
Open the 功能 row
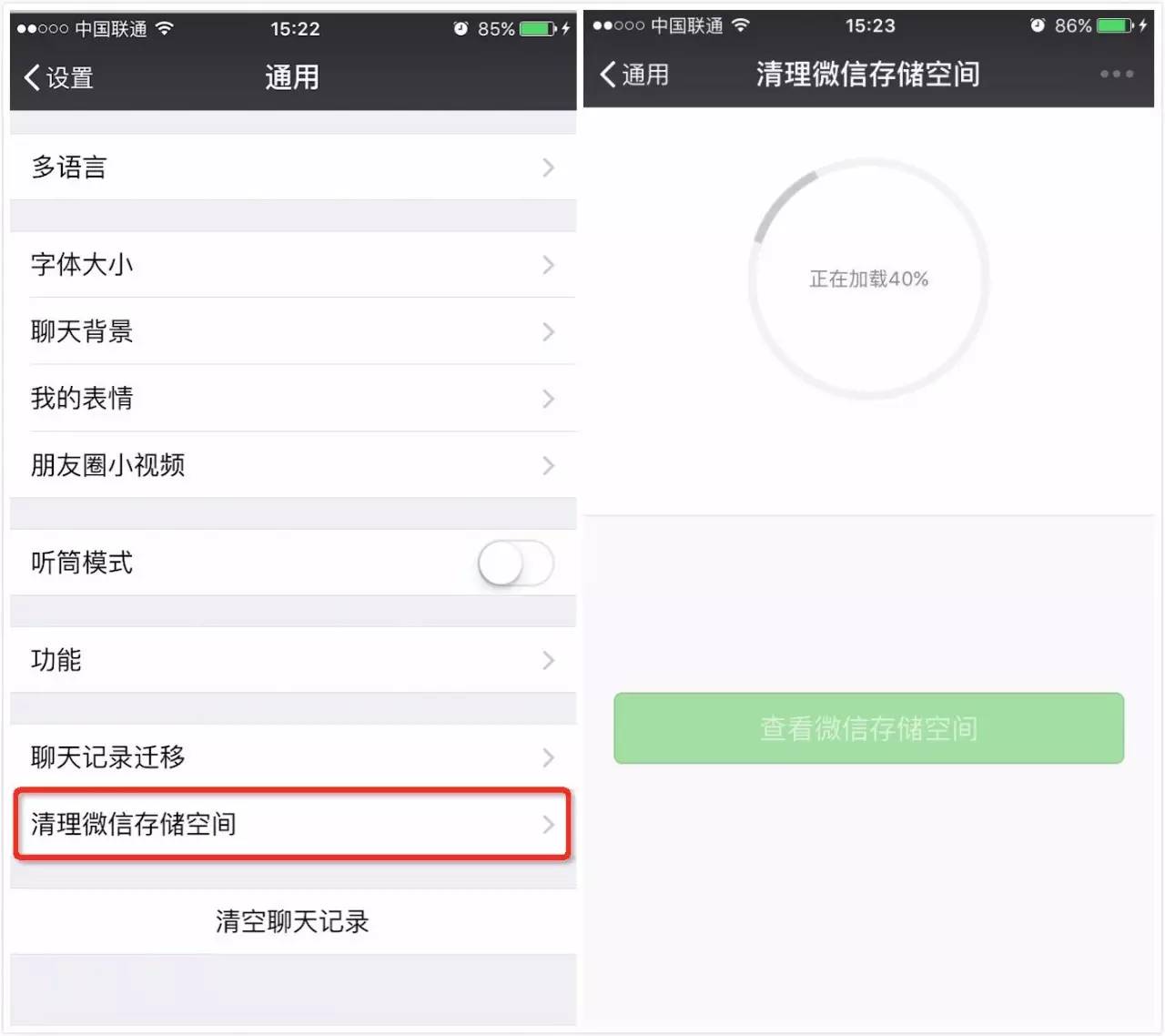[293, 660]
